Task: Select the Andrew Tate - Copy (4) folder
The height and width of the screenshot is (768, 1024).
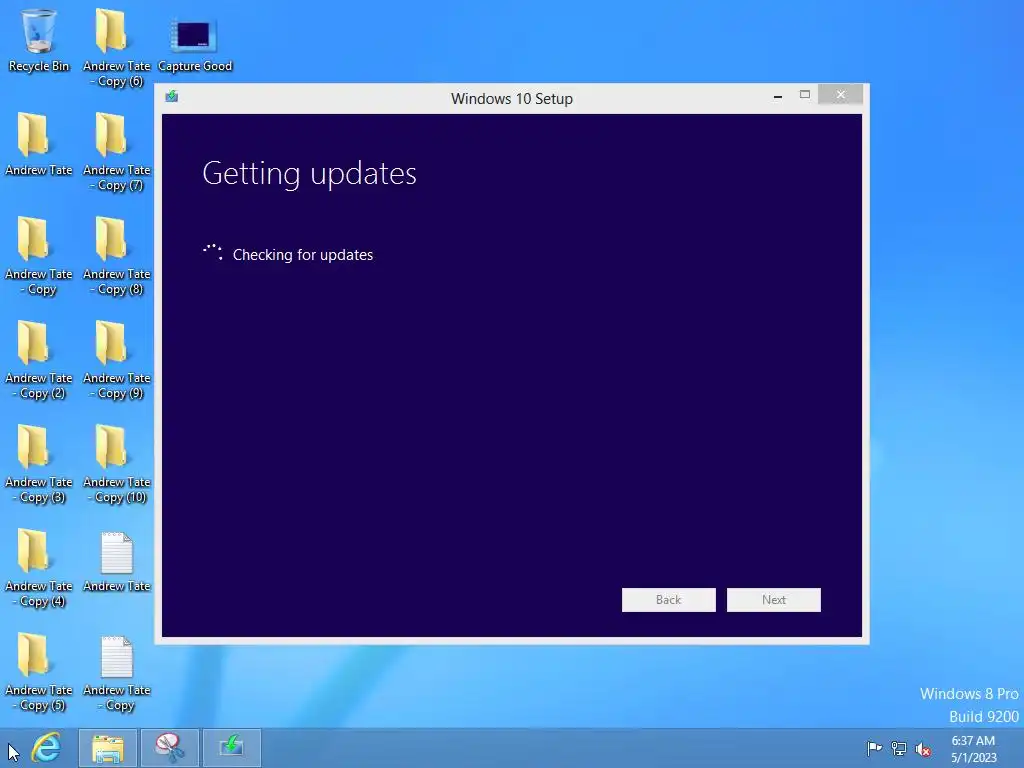Action: point(39,568)
